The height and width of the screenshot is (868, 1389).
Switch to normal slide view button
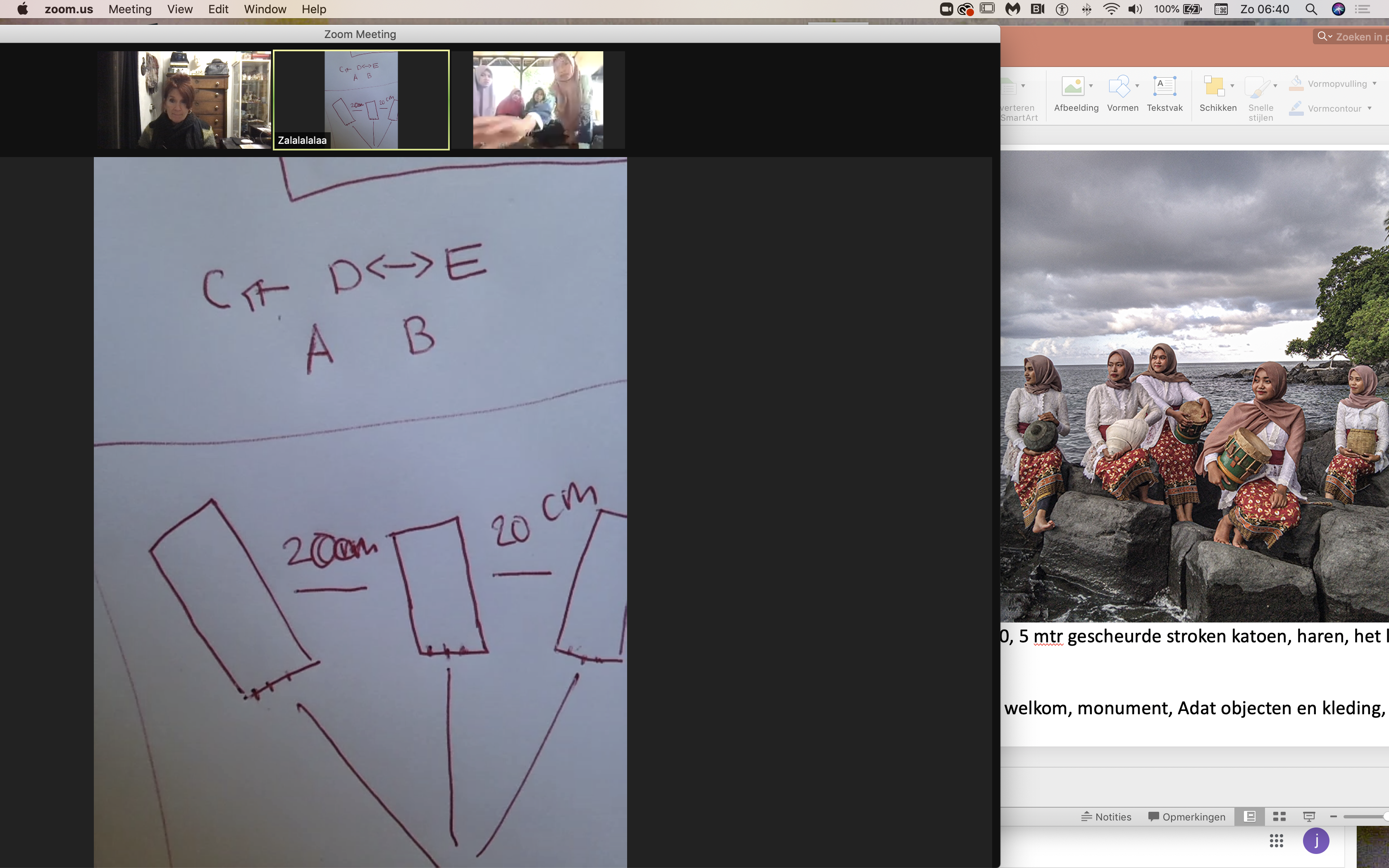coord(1250,816)
